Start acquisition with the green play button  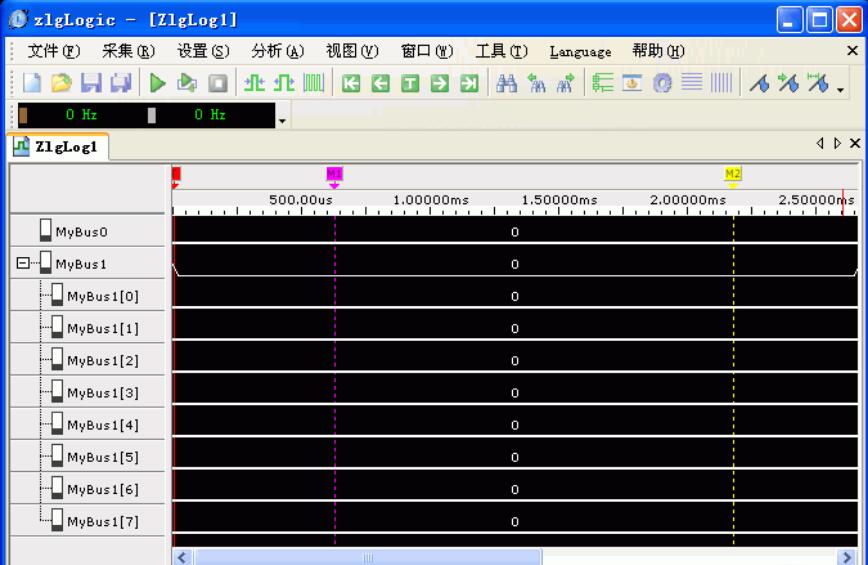158,83
